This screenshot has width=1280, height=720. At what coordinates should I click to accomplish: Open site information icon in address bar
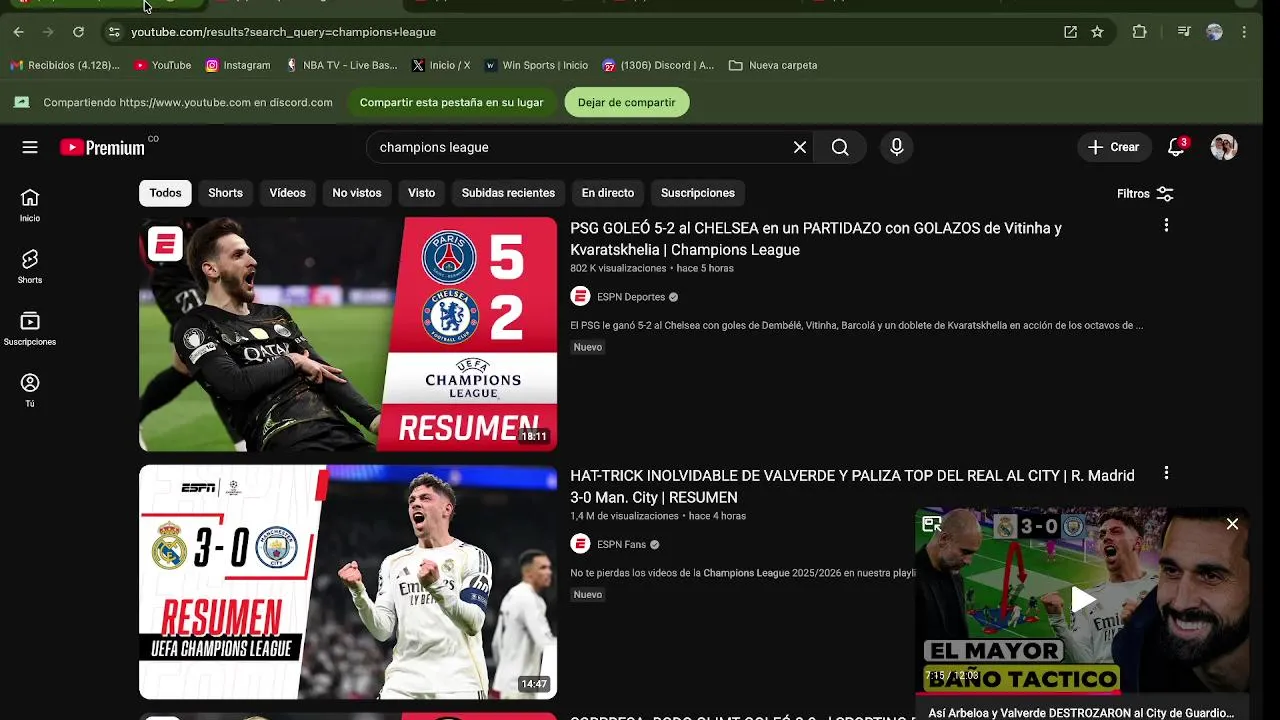(x=114, y=32)
